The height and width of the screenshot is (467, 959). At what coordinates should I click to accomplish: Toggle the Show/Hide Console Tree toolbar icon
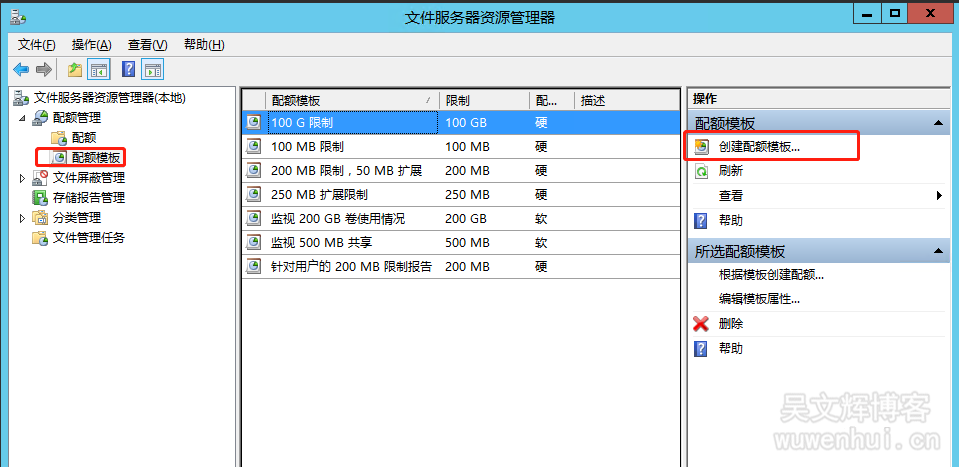[99, 69]
